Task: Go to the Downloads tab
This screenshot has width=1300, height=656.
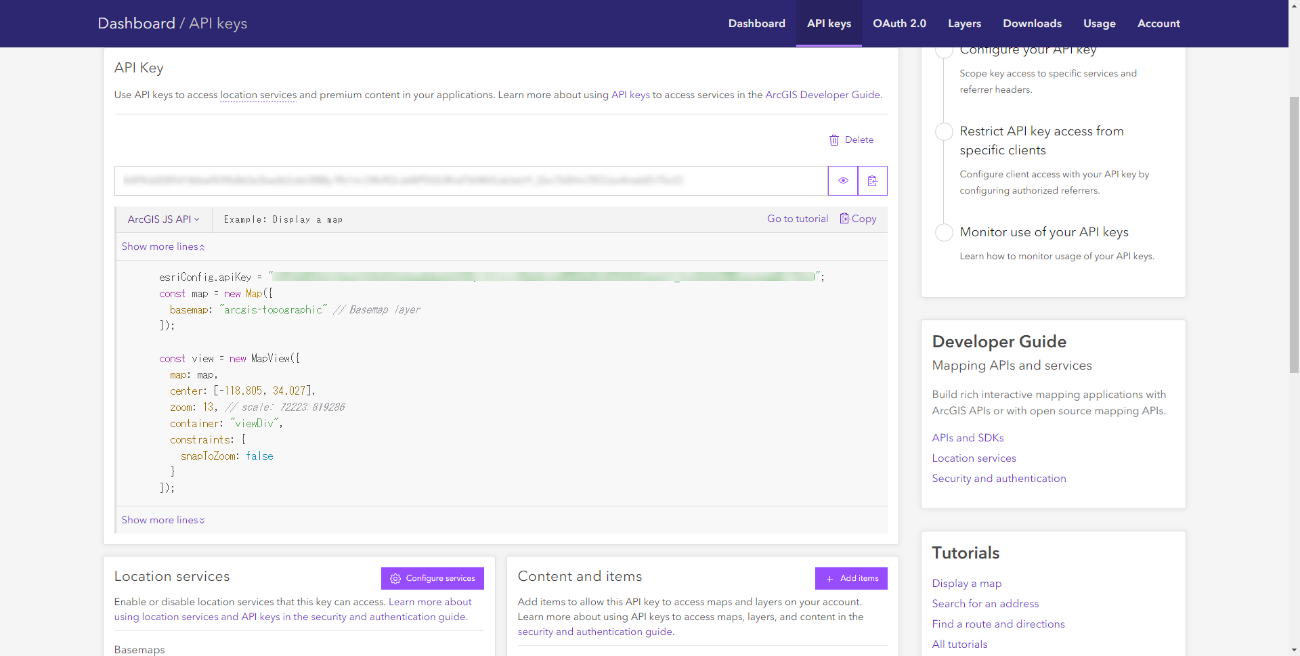Action: click(1032, 23)
